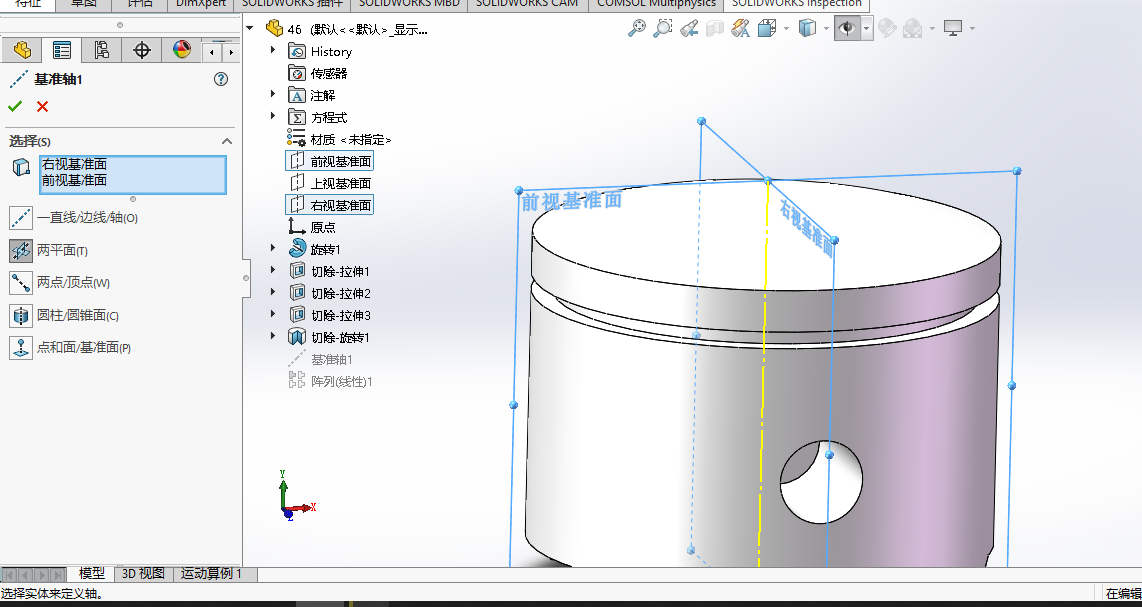The image size is (1142, 607).
Task: Expand the History tree node
Action: point(273,50)
